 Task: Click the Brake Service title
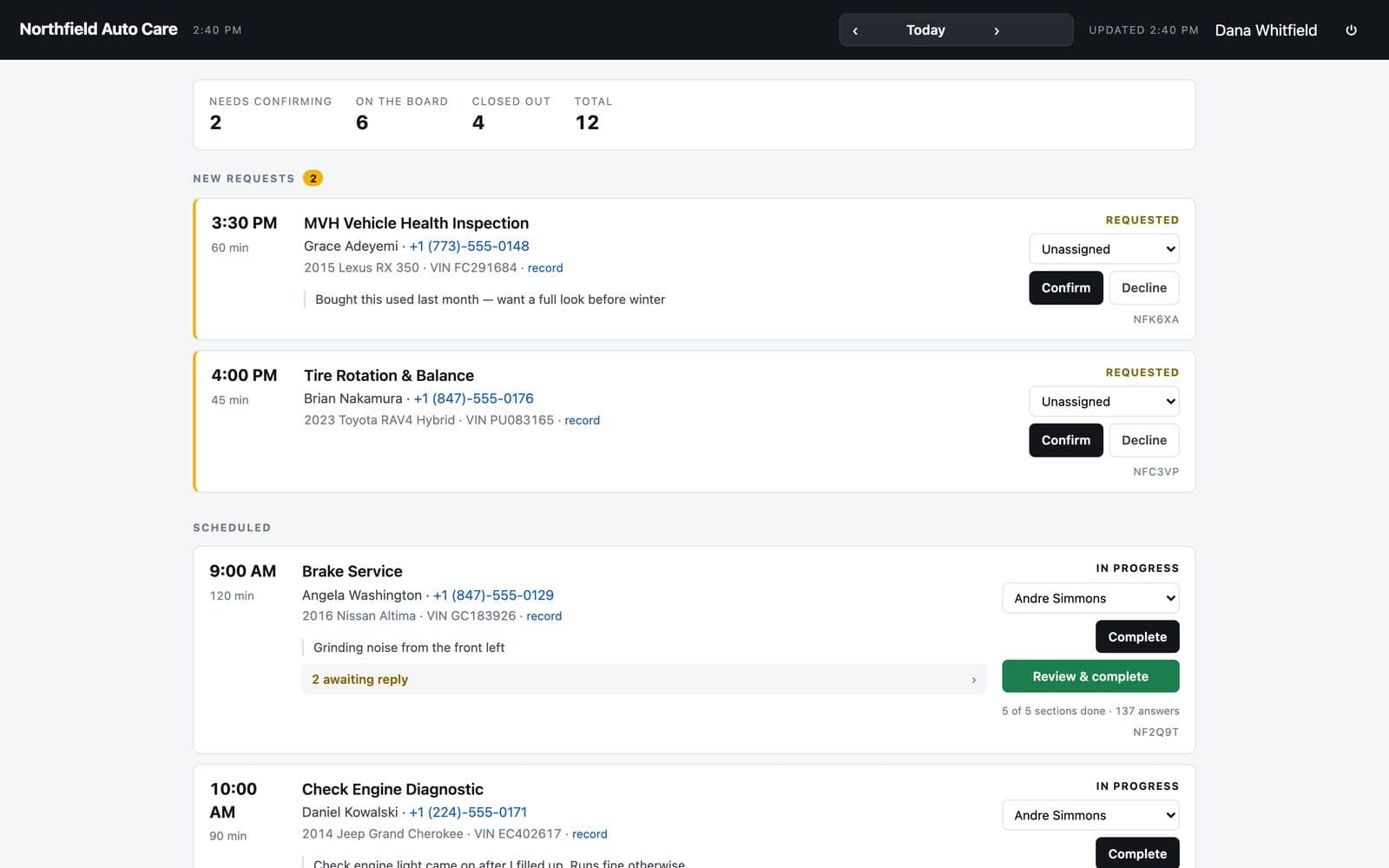click(352, 571)
